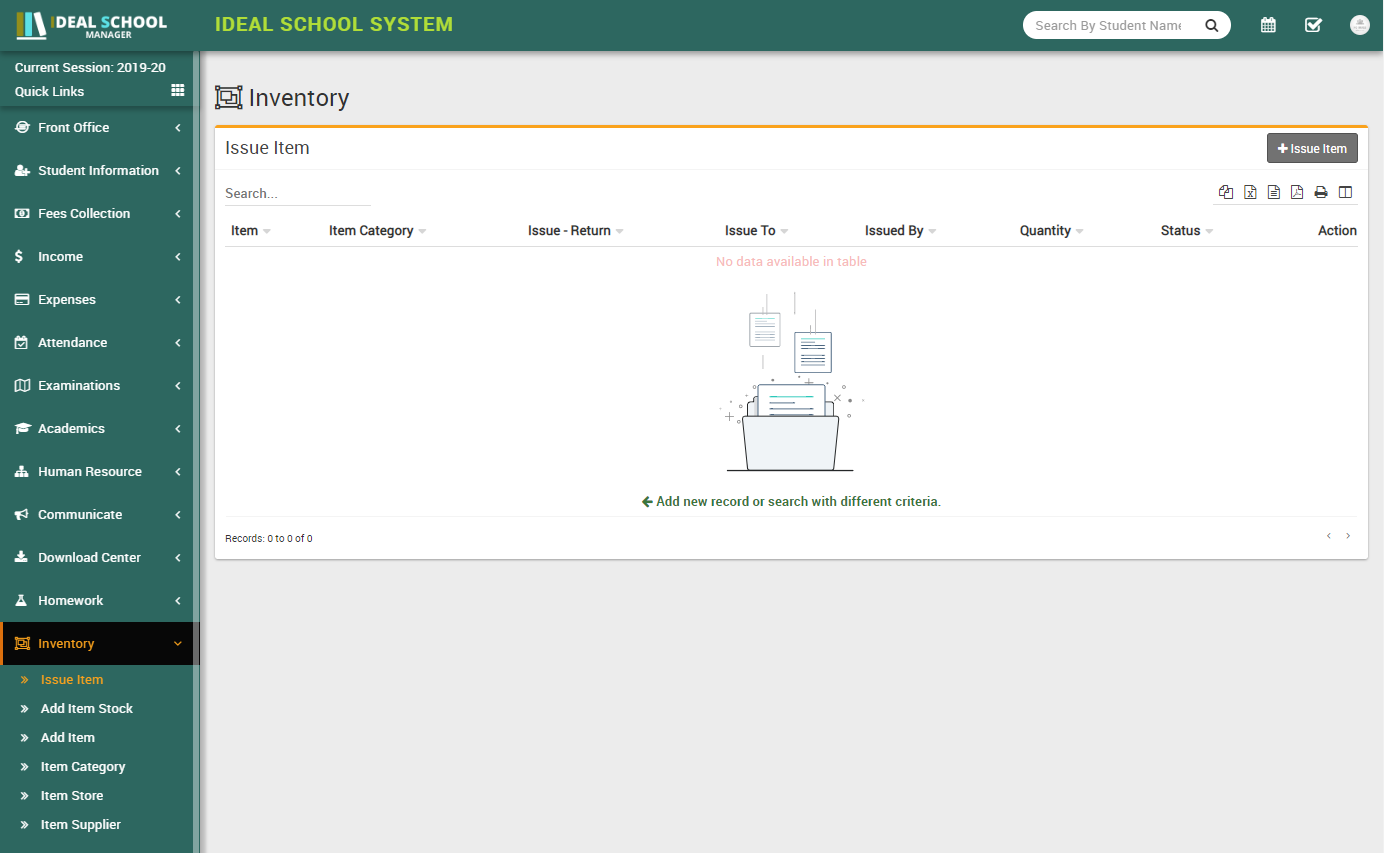Go to next table page arrow
The height and width of the screenshot is (853, 1384).
1348,536
